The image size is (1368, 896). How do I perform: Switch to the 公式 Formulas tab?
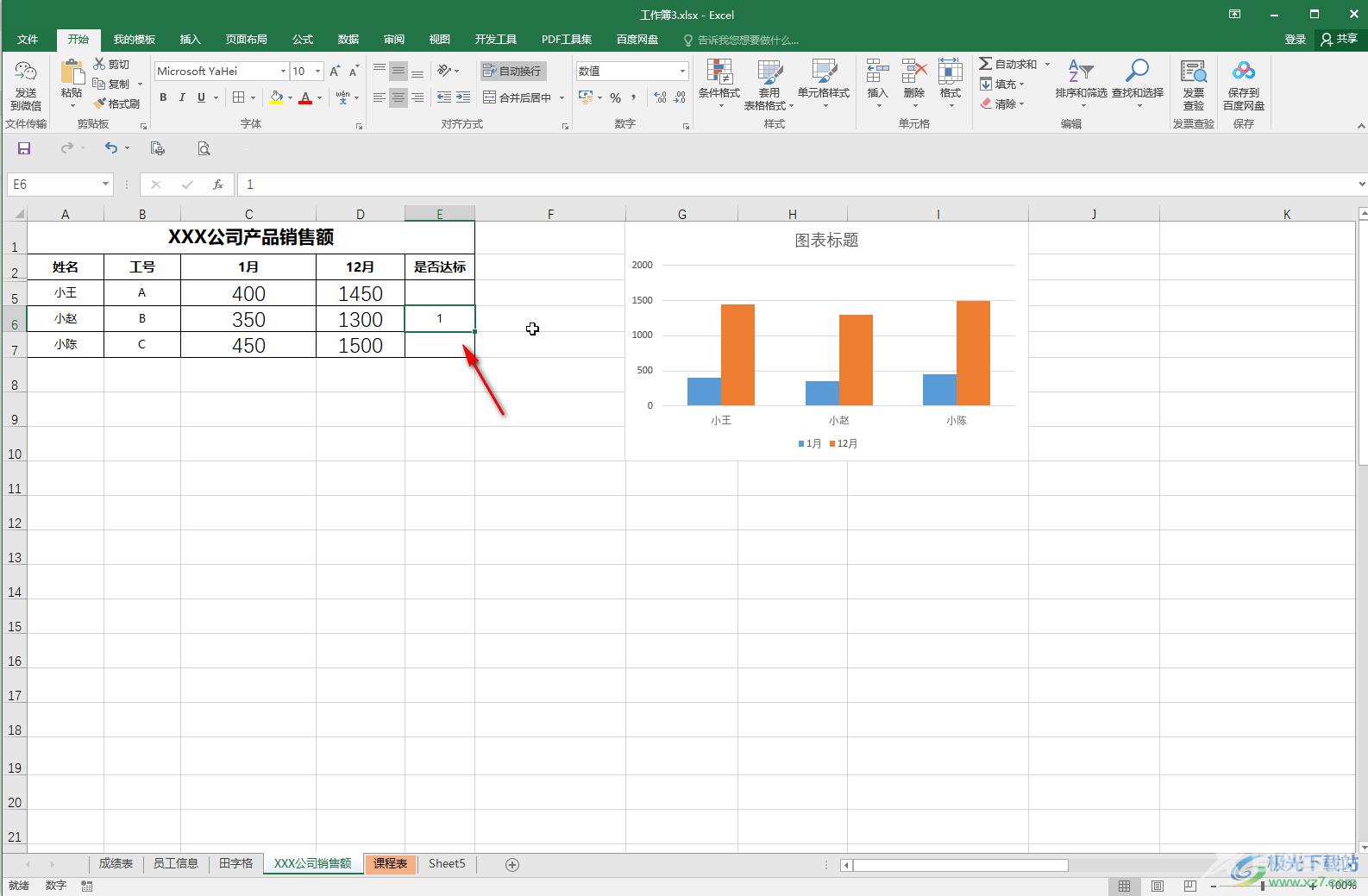303,40
